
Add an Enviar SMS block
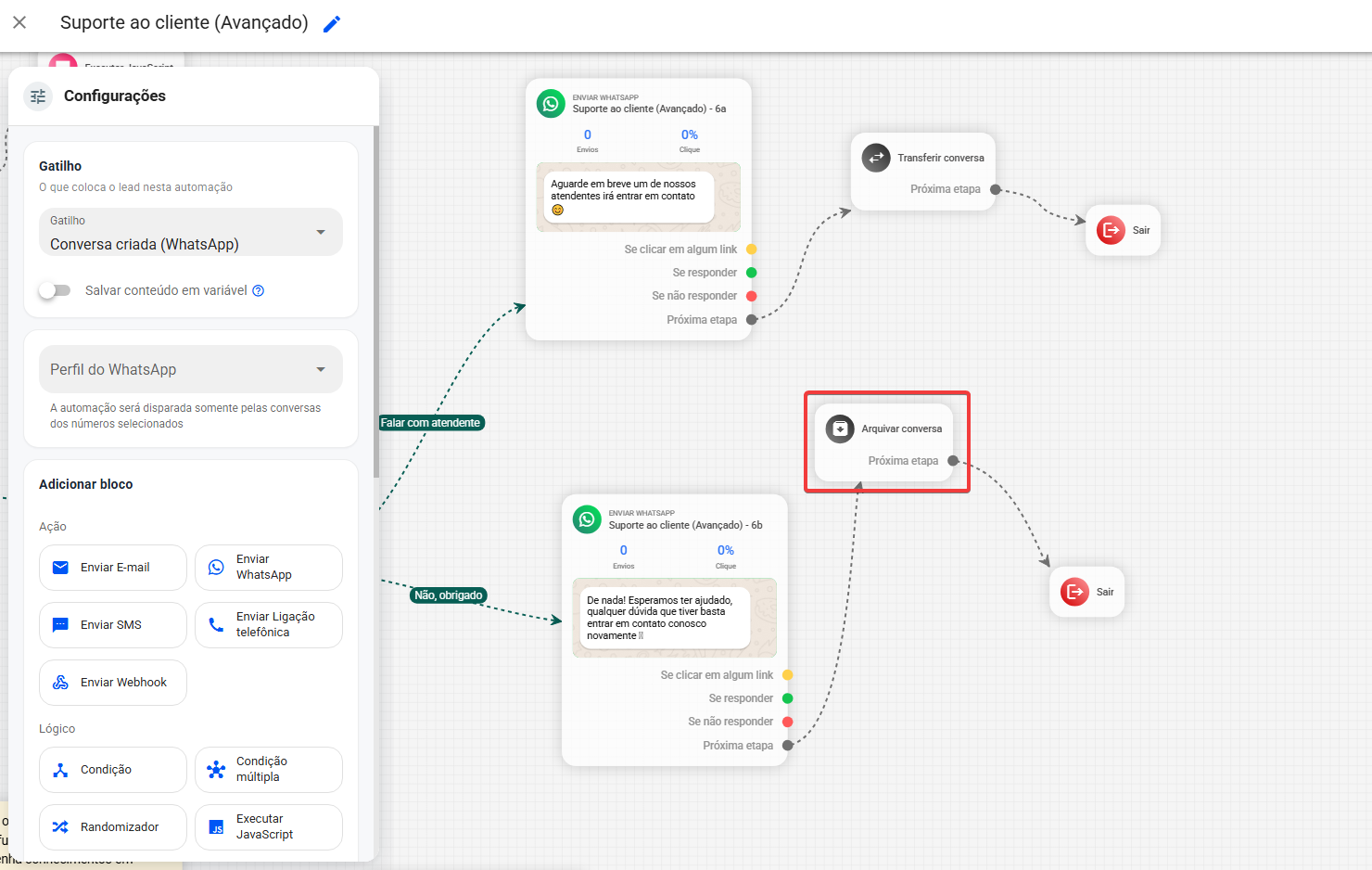113,625
